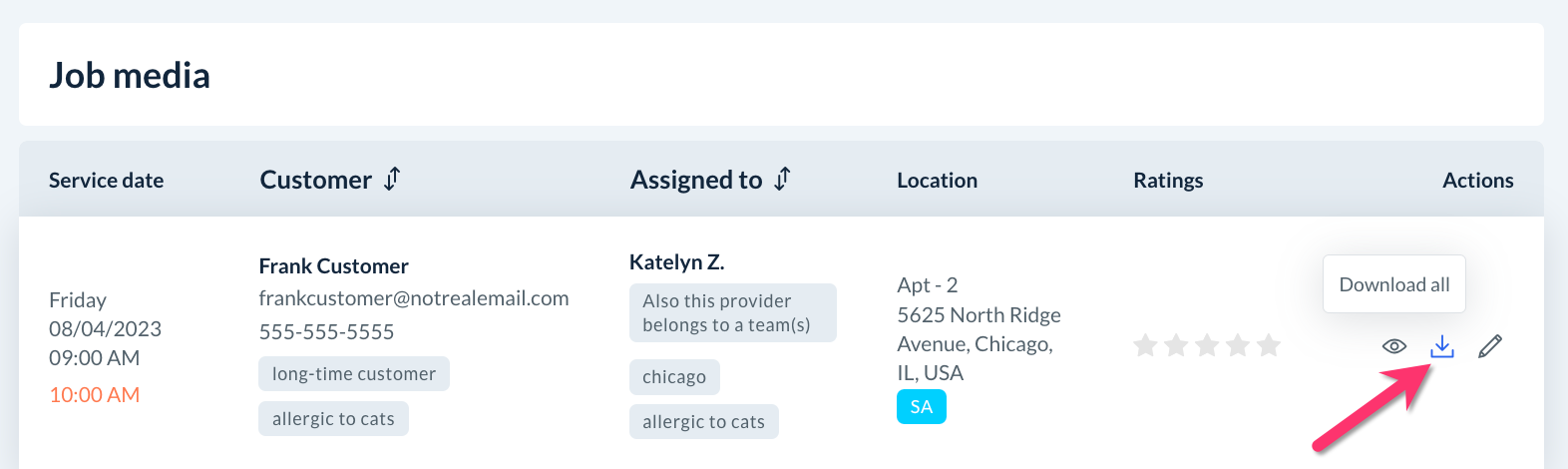
Task: Select the fourth rating star
Action: tap(1238, 346)
